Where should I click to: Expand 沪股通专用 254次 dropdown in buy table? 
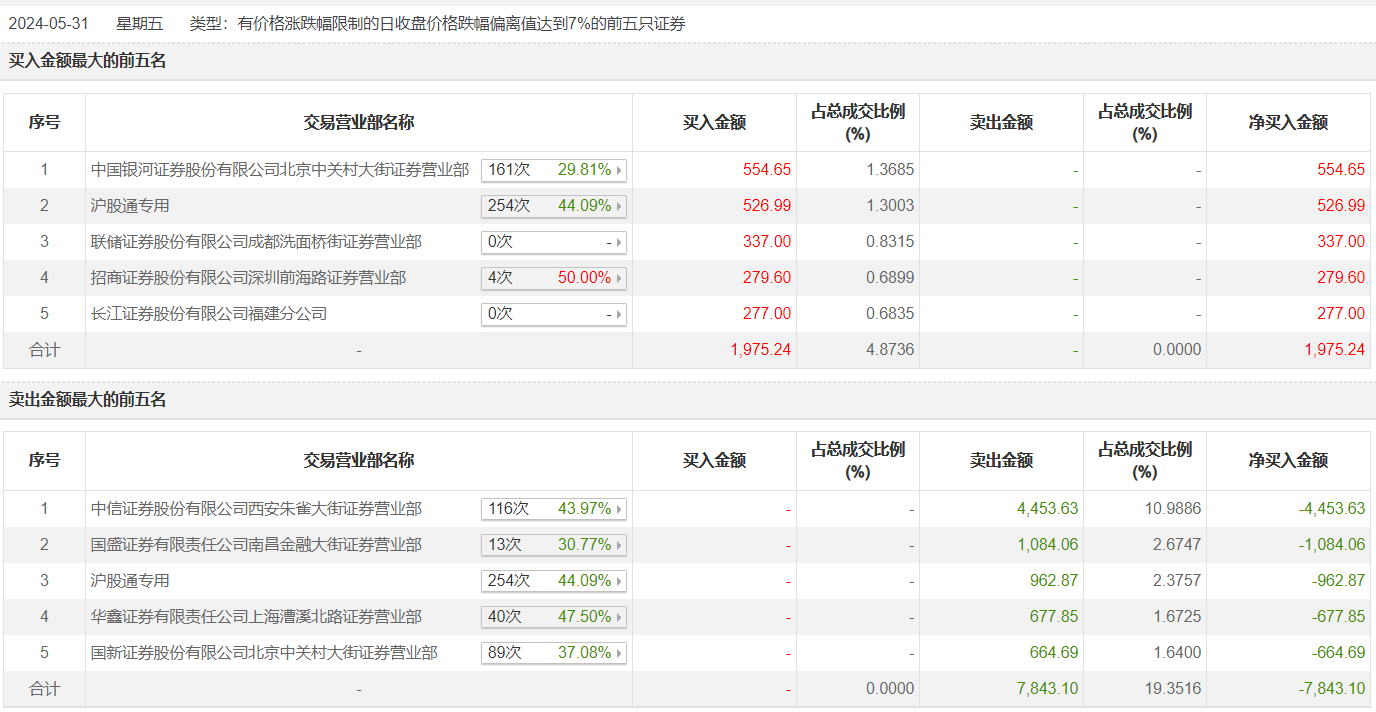pos(554,206)
